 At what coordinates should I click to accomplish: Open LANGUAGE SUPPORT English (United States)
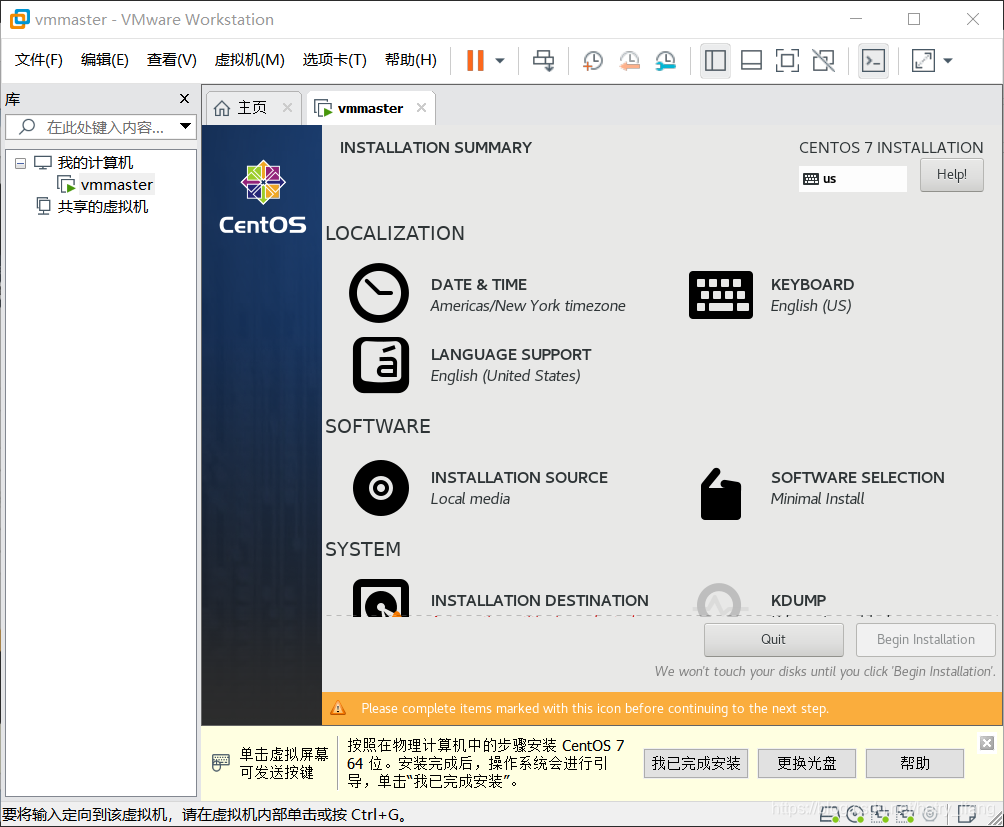point(510,365)
